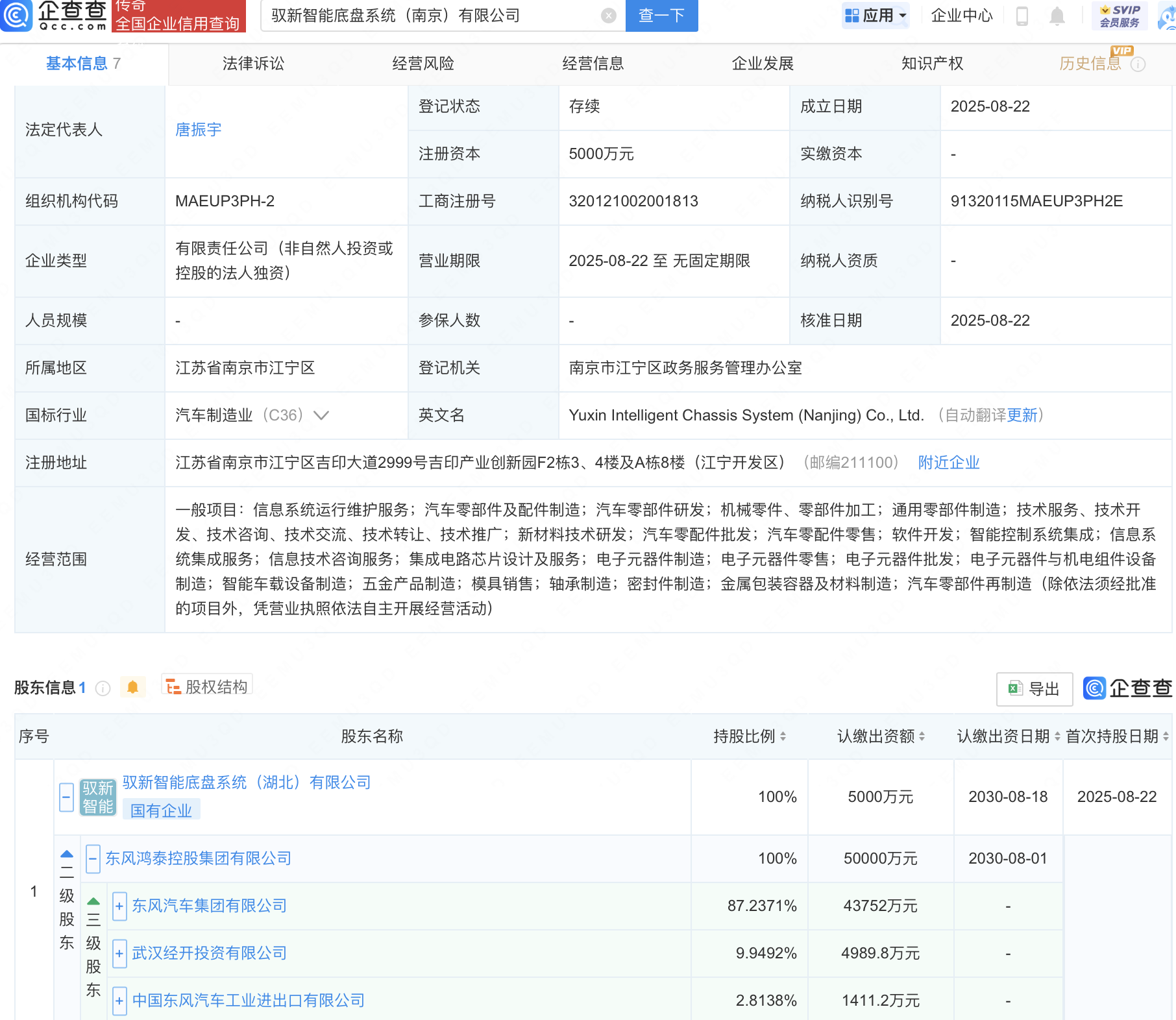Switch to the 法律诉讼 tab
Viewport: 1176px width, 1020px height.
click(x=253, y=64)
